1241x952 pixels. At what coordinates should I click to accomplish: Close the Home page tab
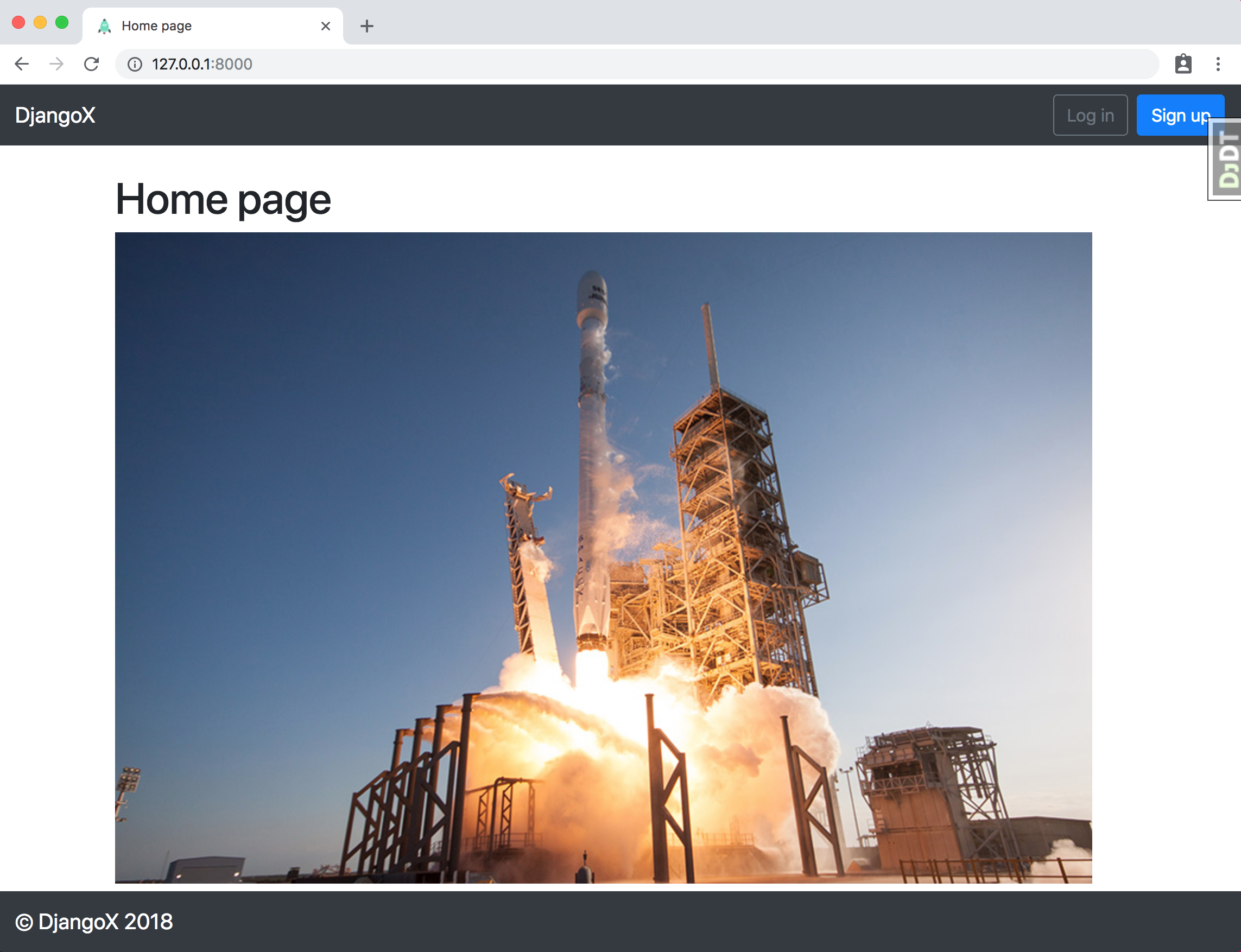click(325, 26)
